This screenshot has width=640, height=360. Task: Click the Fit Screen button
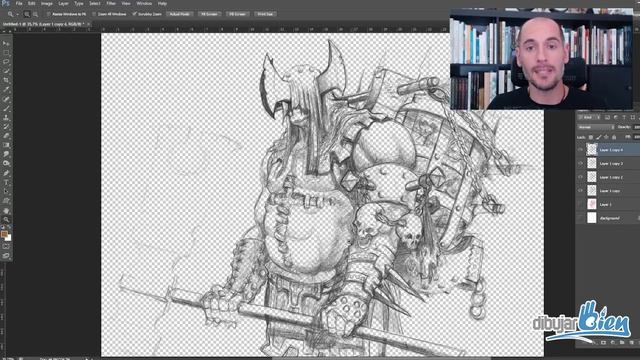point(210,14)
